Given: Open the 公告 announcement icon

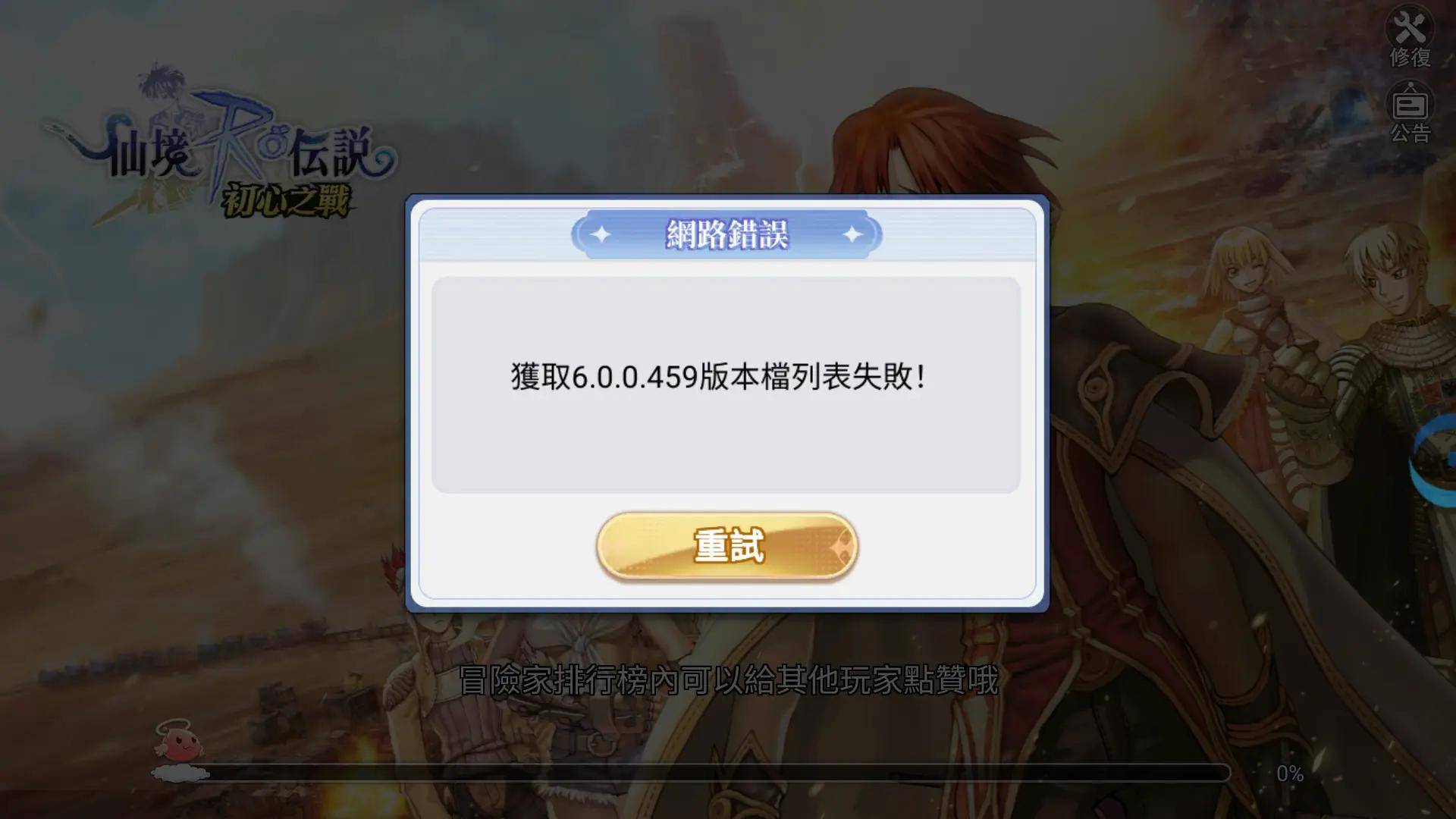Looking at the screenshot, I should click(x=1410, y=104).
